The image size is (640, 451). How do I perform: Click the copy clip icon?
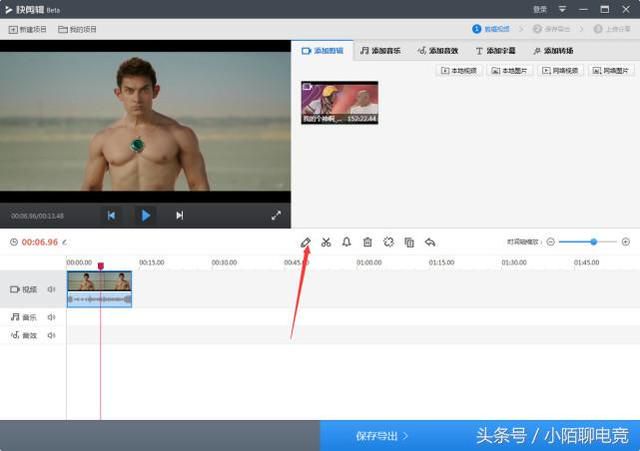[409, 242]
